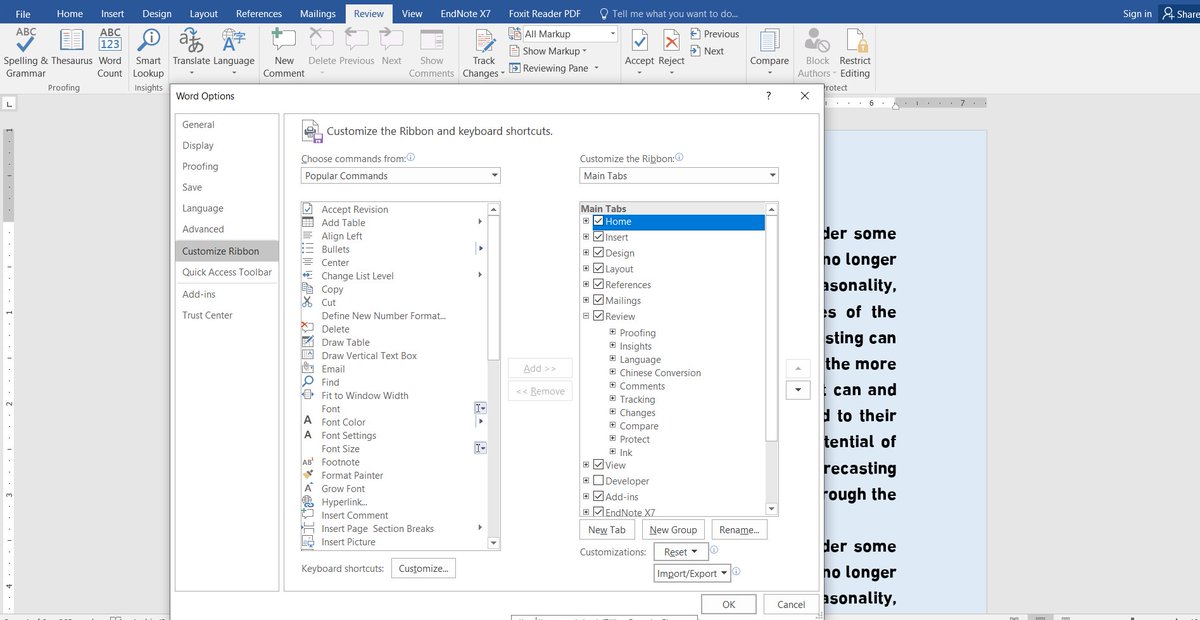Go to Next comment
This screenshot has height=620, width=1200.
coord(392,40)
